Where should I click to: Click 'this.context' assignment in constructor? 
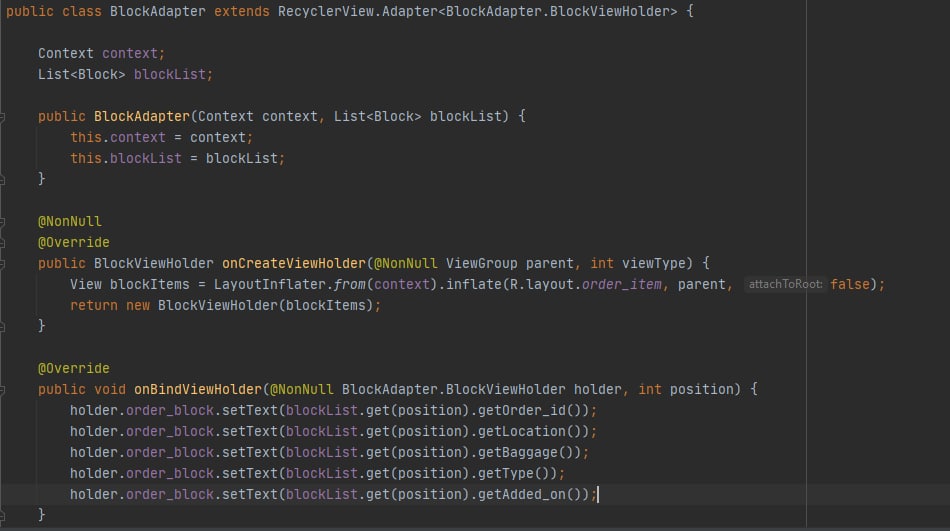pyautogui.click(x=118, y=138)
